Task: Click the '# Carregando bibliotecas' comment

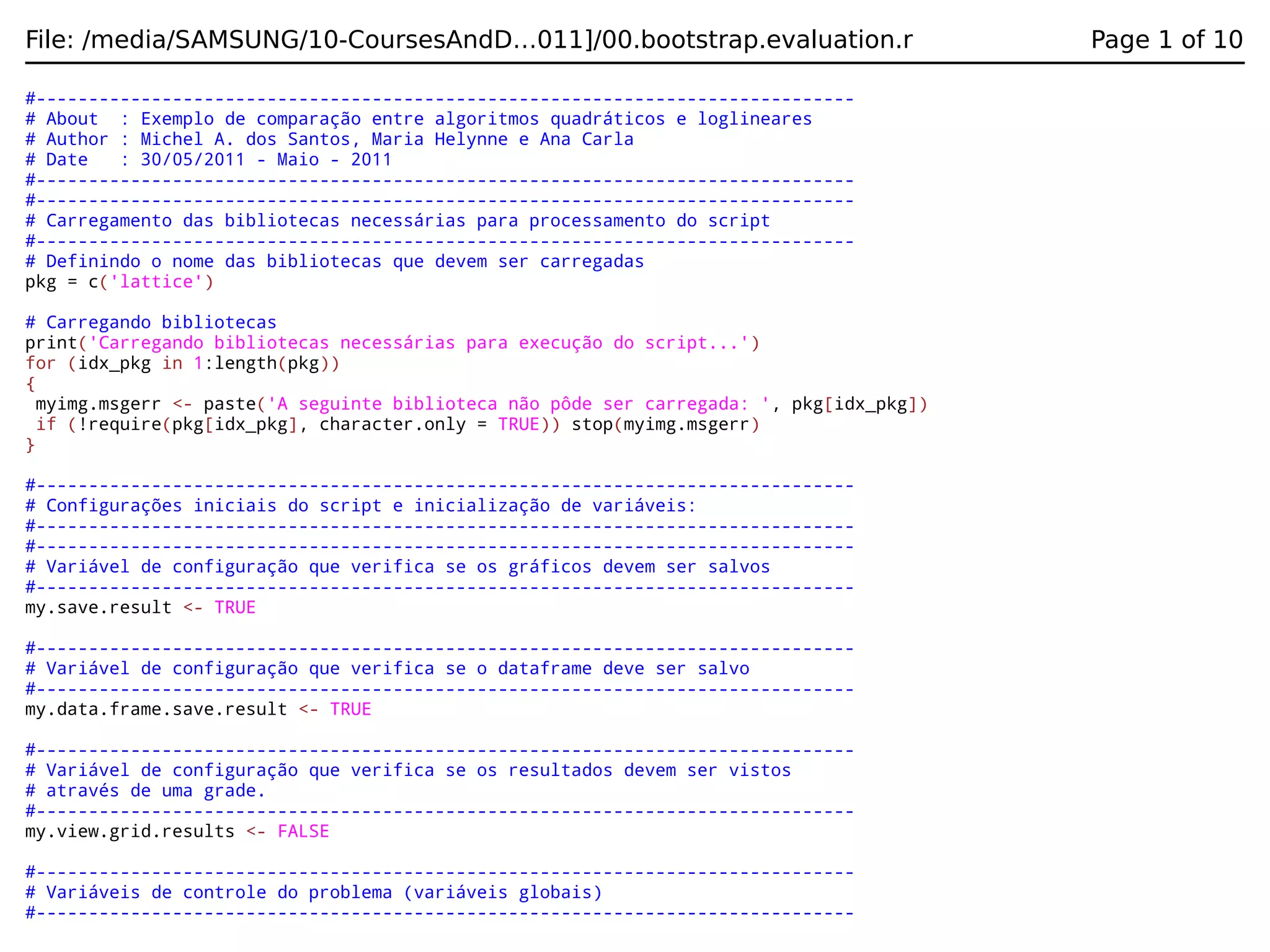Action: click(x=151, y=322)
